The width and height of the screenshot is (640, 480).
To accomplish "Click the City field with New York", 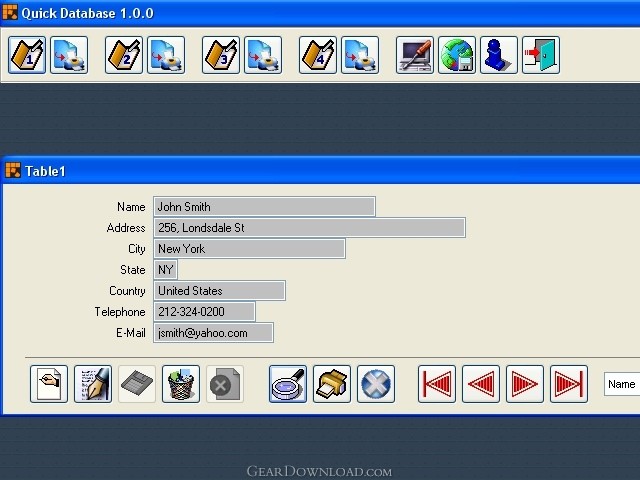I will pos(249,249).
